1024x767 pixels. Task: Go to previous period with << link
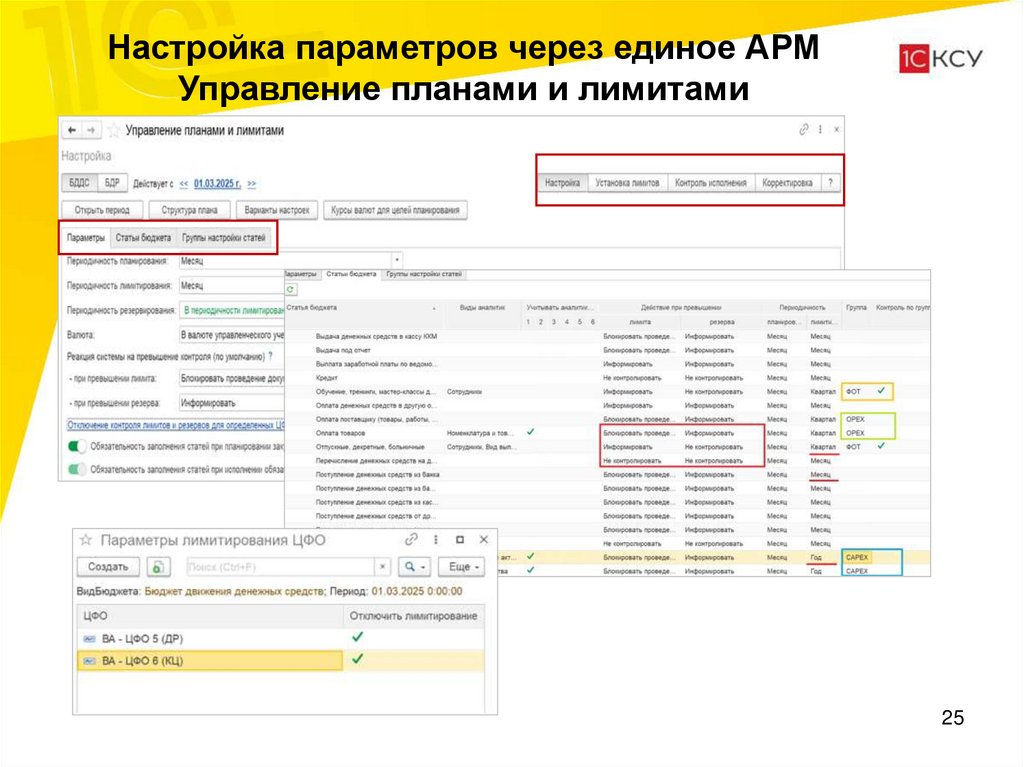[x=184, y=184]
